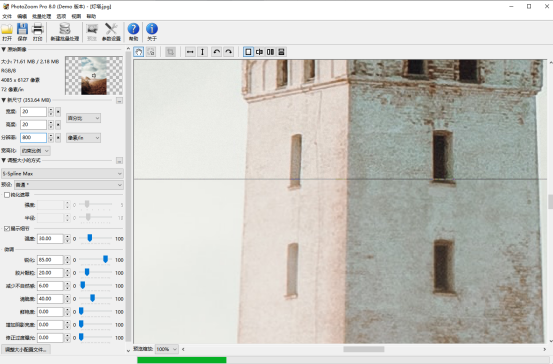
Task: Click the PhotoZoom Pro title bar app icon
Action: [6, 6]
